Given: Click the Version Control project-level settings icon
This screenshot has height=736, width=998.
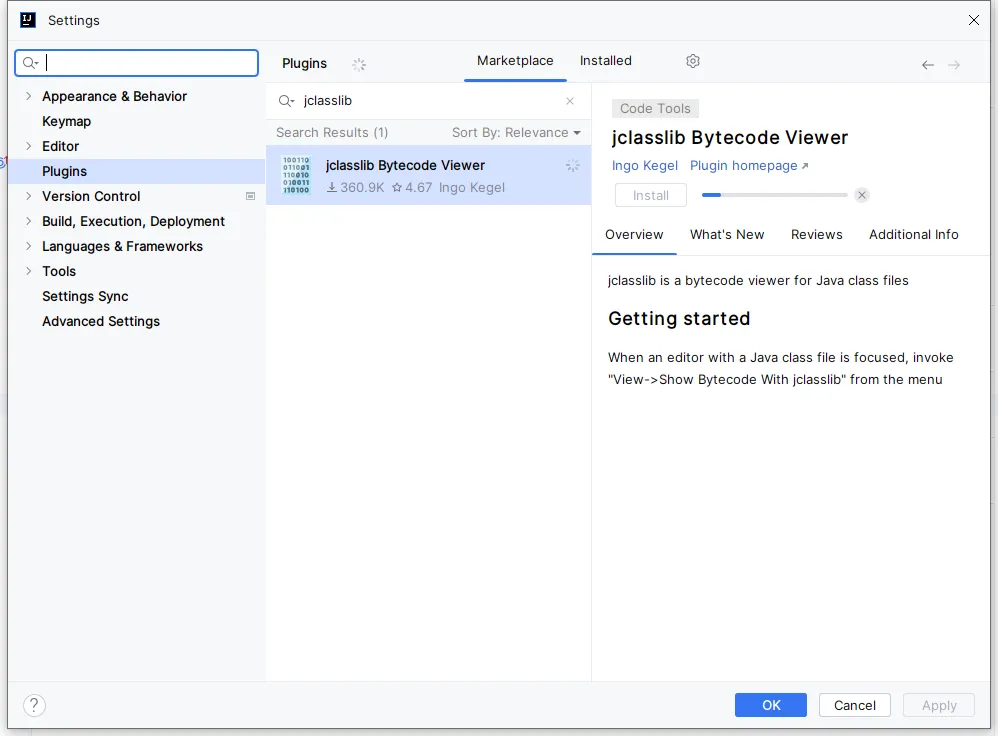Looking at the screenshot, I should pos(250,196).
